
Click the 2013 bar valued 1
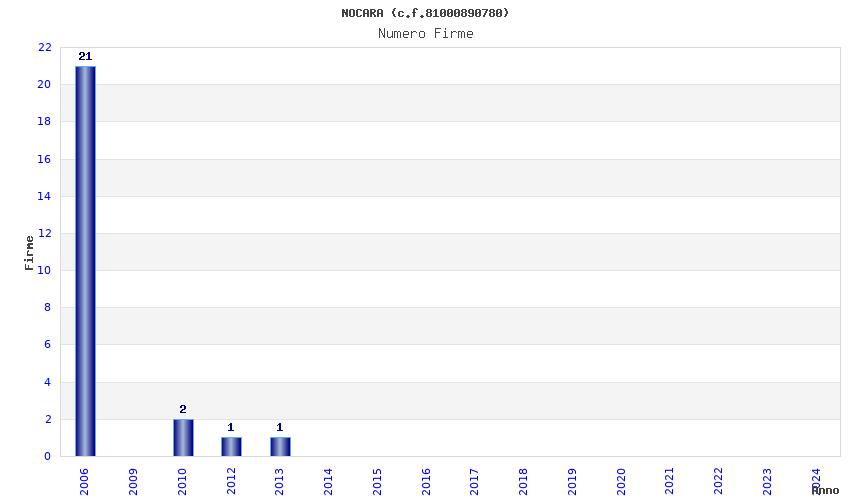[x=280, y=447]
